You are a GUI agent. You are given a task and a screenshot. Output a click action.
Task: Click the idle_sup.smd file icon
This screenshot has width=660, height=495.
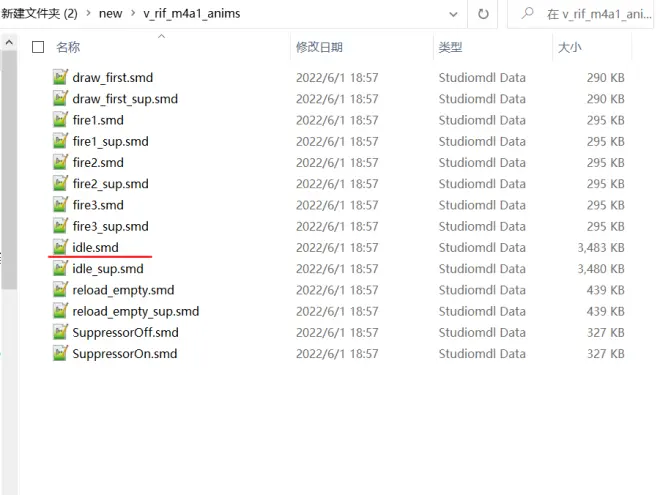coord(60,269)
